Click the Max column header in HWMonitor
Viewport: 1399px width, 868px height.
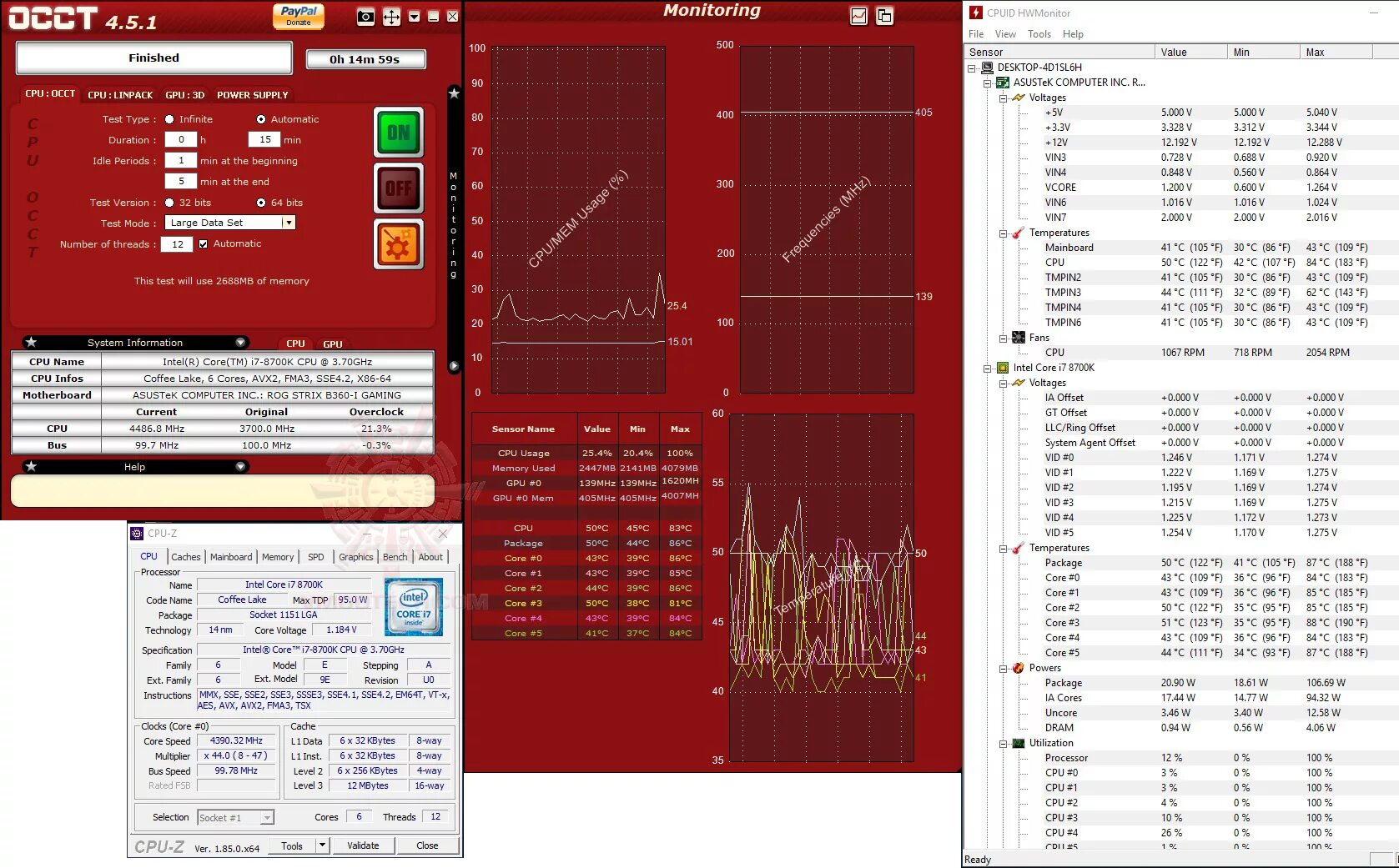pos(1336,52)
